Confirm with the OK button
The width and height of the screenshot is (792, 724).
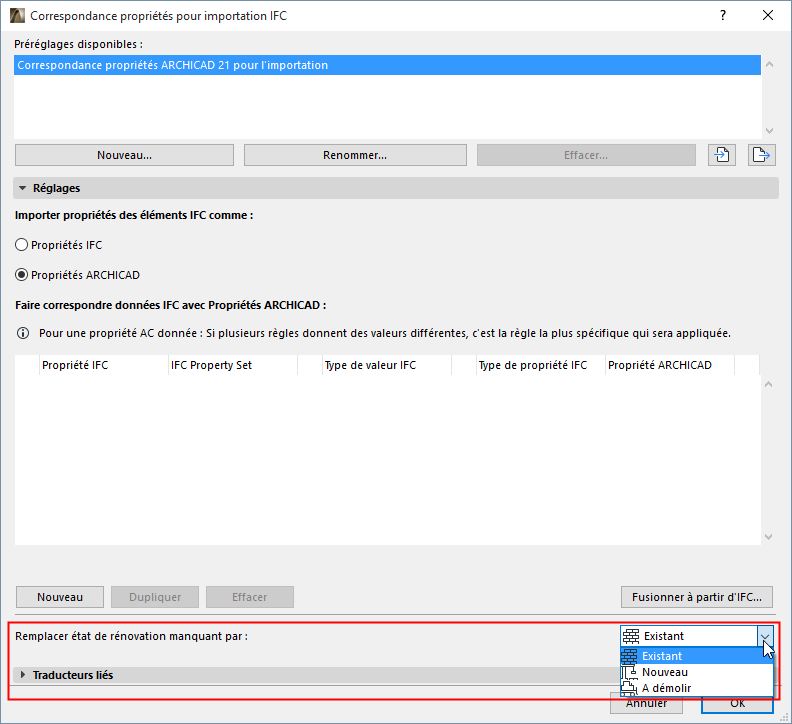pyautogui.click(x=737, y=704)
